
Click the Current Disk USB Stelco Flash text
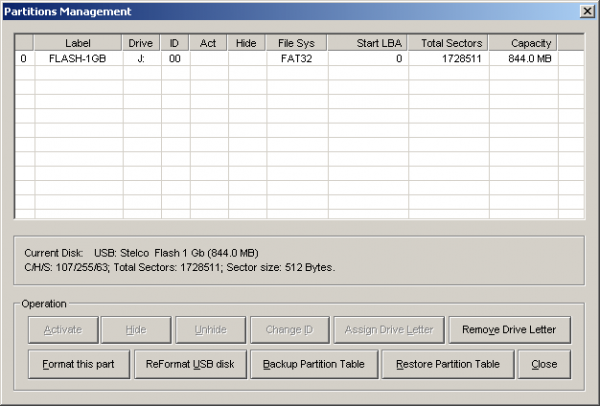141,253
